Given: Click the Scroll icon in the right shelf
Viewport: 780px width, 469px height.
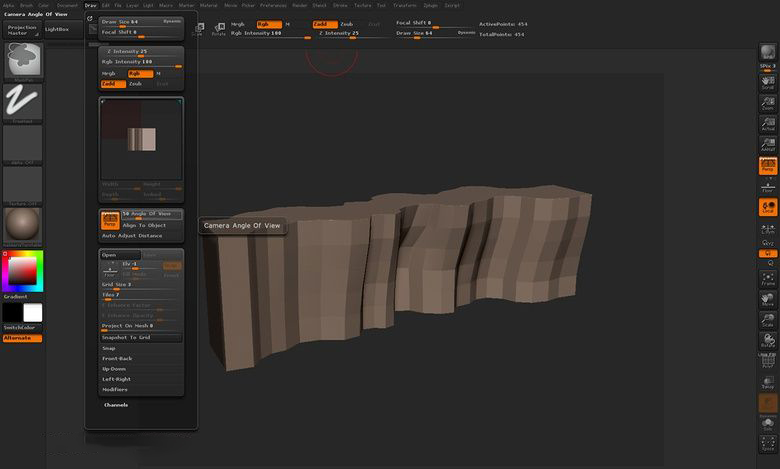Looking at the screenshot, I should 768,83.
